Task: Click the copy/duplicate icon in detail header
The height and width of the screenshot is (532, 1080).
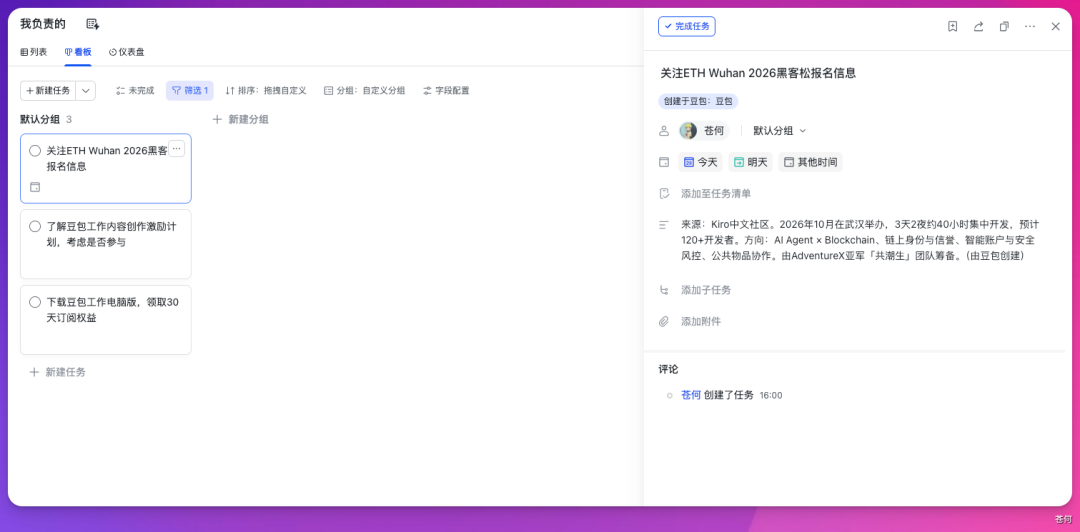Action: click(x=1004, y=26)
